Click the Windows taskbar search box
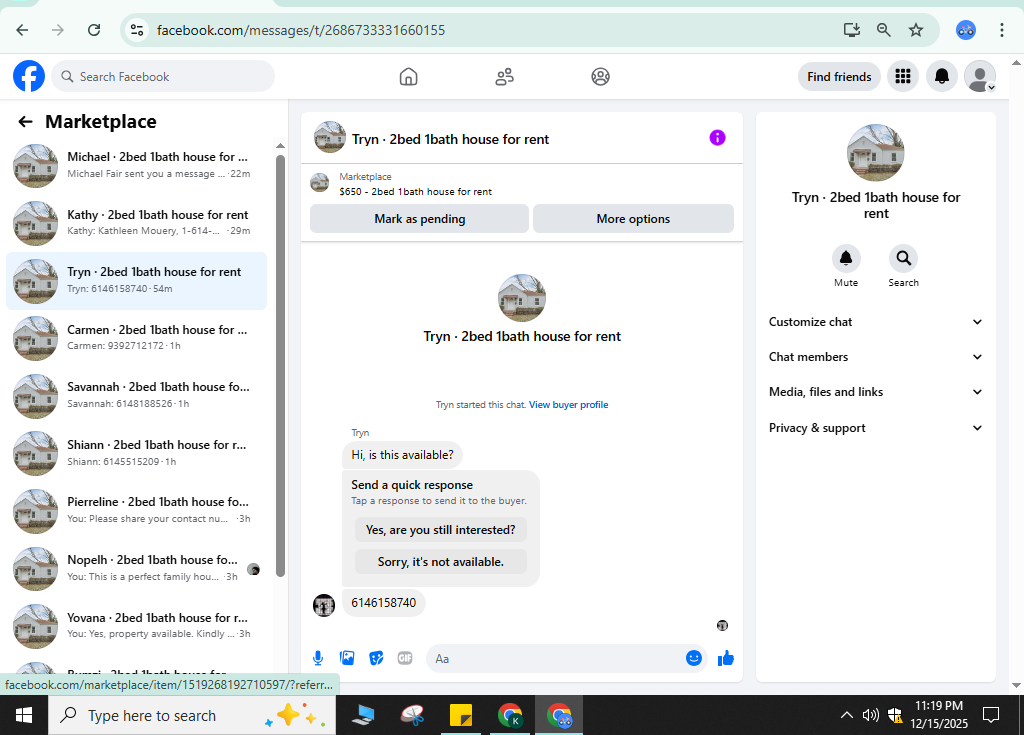The height and width of the screenshot is (735, 1024). tap(192, 715)
